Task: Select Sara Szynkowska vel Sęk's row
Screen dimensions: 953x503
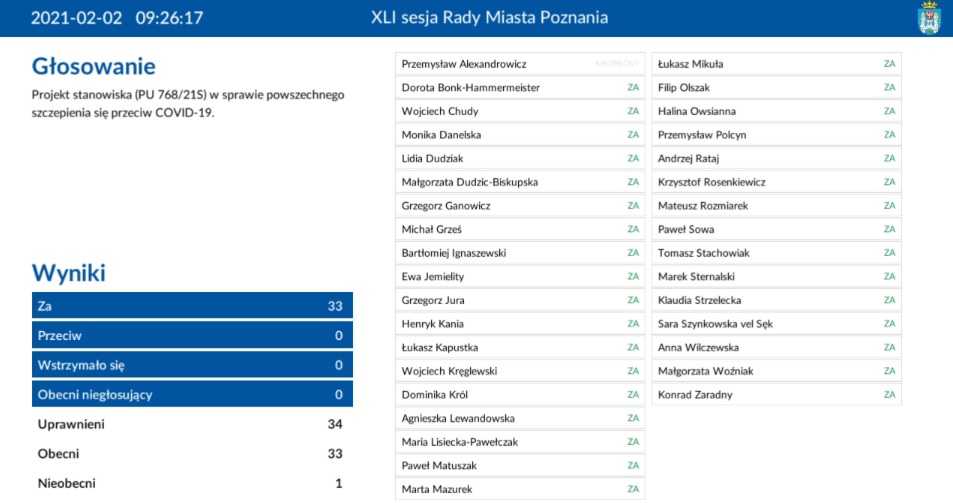Action: click(x=776, y=324)
